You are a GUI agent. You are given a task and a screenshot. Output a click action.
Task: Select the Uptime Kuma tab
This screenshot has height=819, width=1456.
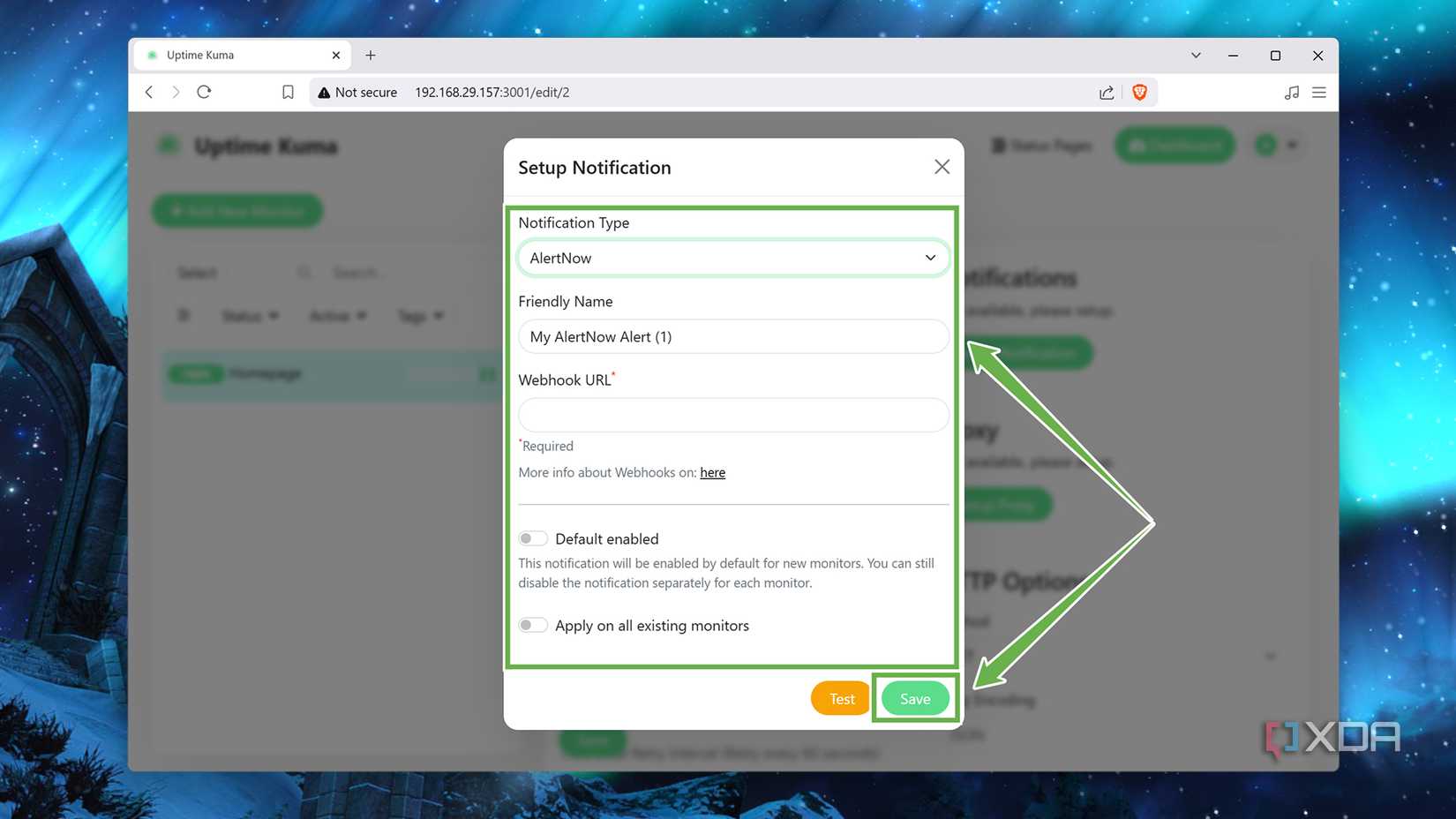click(x=242, y=55)
